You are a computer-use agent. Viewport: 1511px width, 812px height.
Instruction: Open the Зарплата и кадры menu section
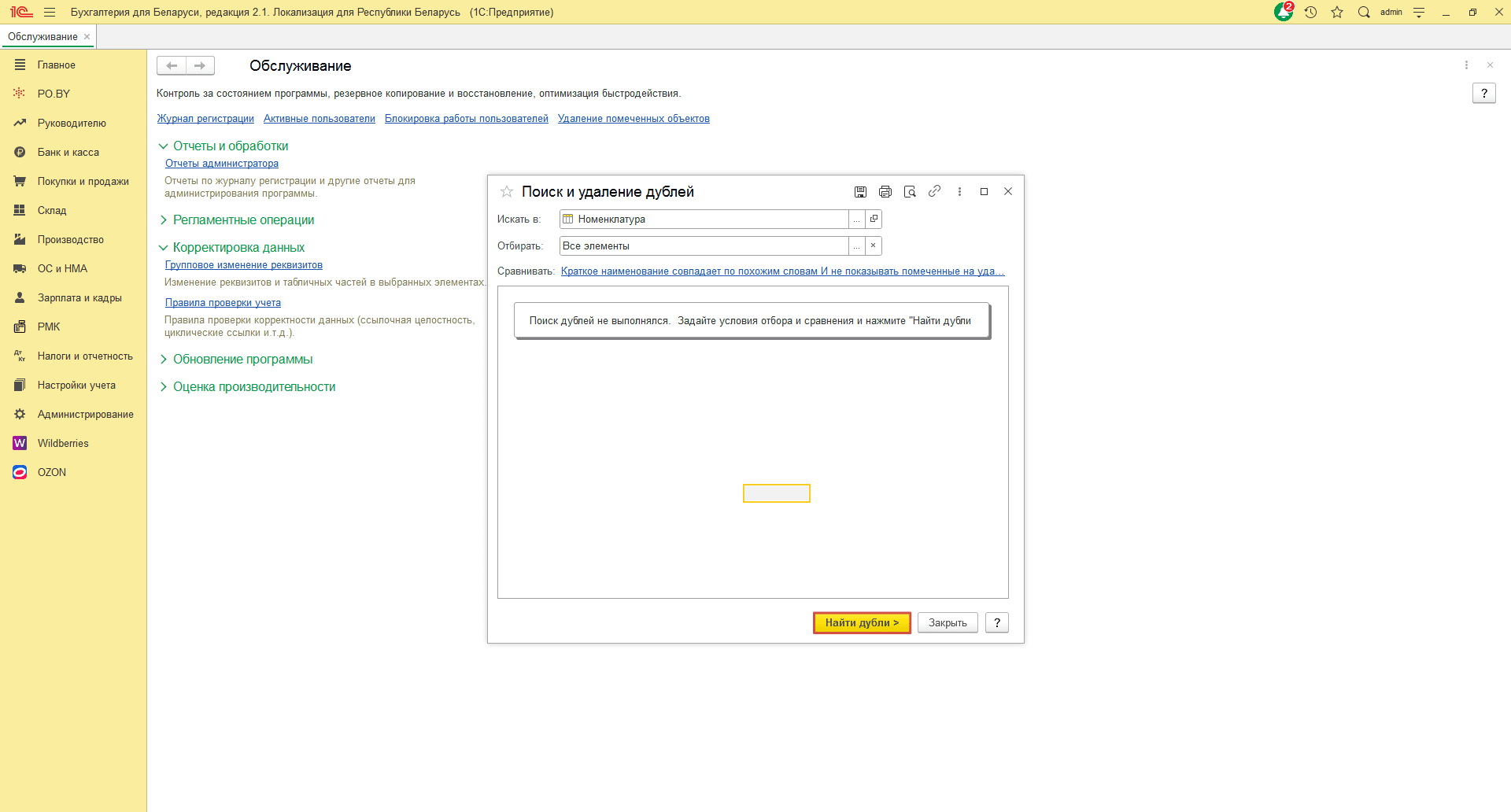click(79, 298)
